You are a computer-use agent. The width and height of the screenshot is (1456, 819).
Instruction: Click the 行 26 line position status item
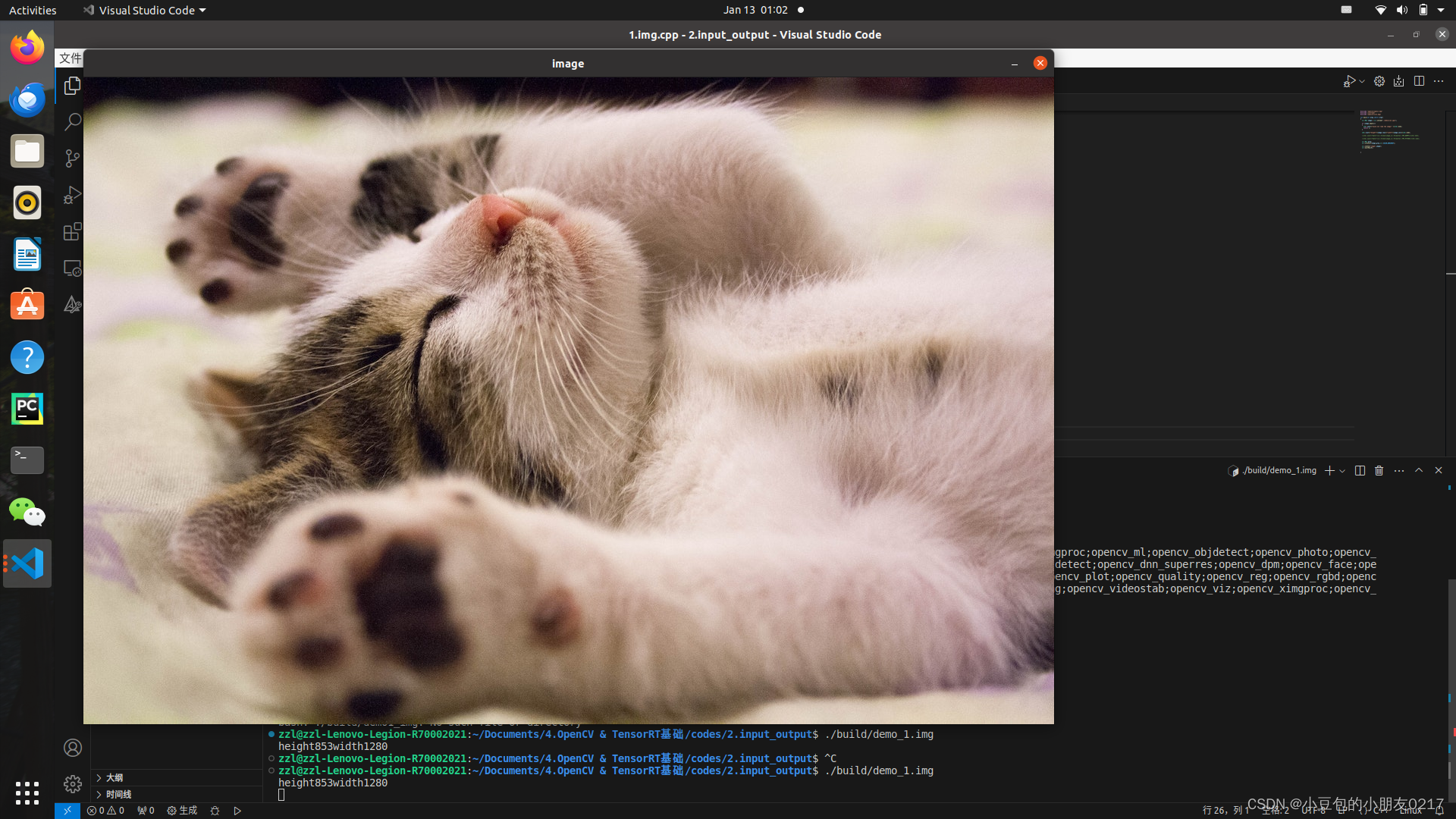coord(1225,811)
